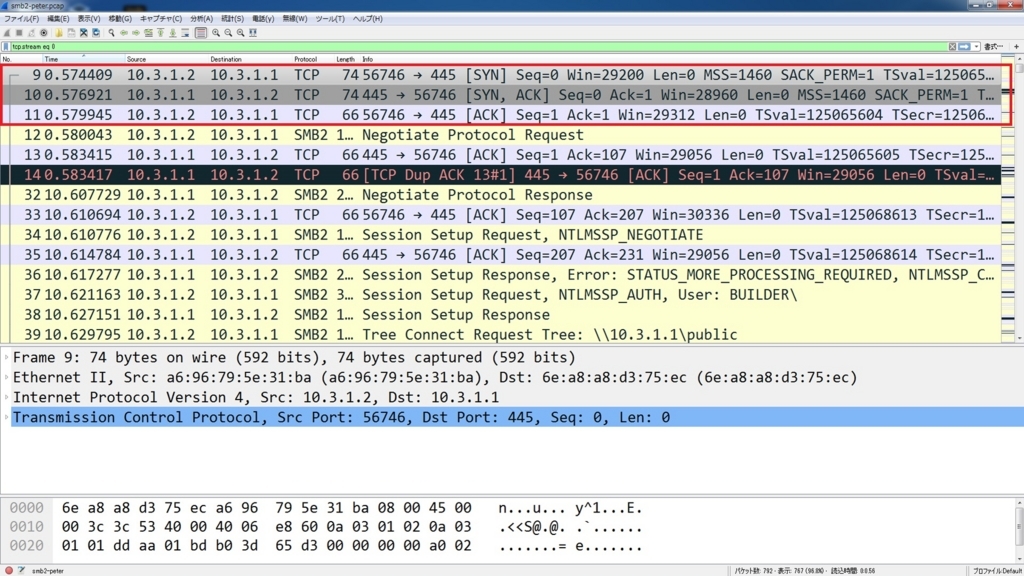Viewport: 1024px width, 576px height.
Task: Click the save capture file icon
Action: (x=71, y=33)
